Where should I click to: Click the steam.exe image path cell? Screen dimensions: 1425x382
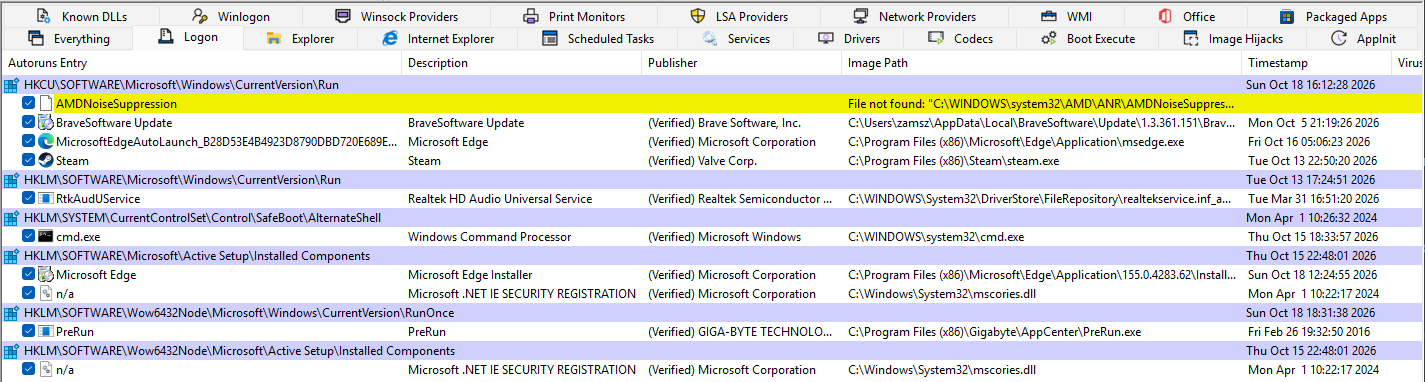pos(953,161)
